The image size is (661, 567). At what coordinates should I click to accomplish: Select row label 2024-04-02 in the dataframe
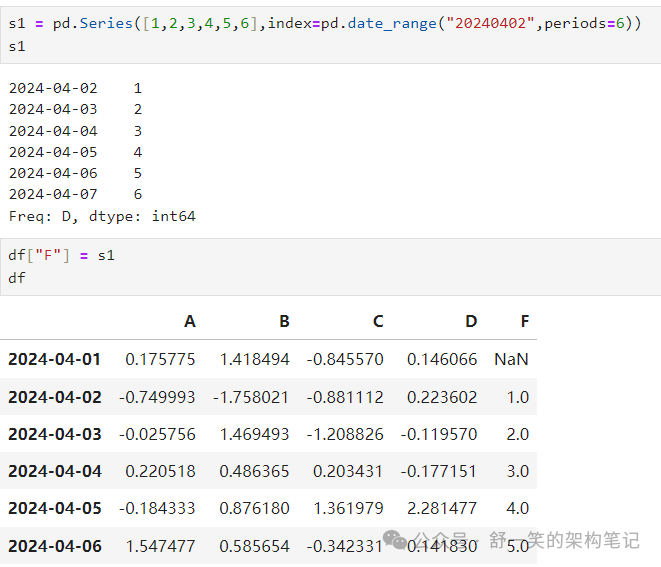pyautogui.click(x=55, y=397)
